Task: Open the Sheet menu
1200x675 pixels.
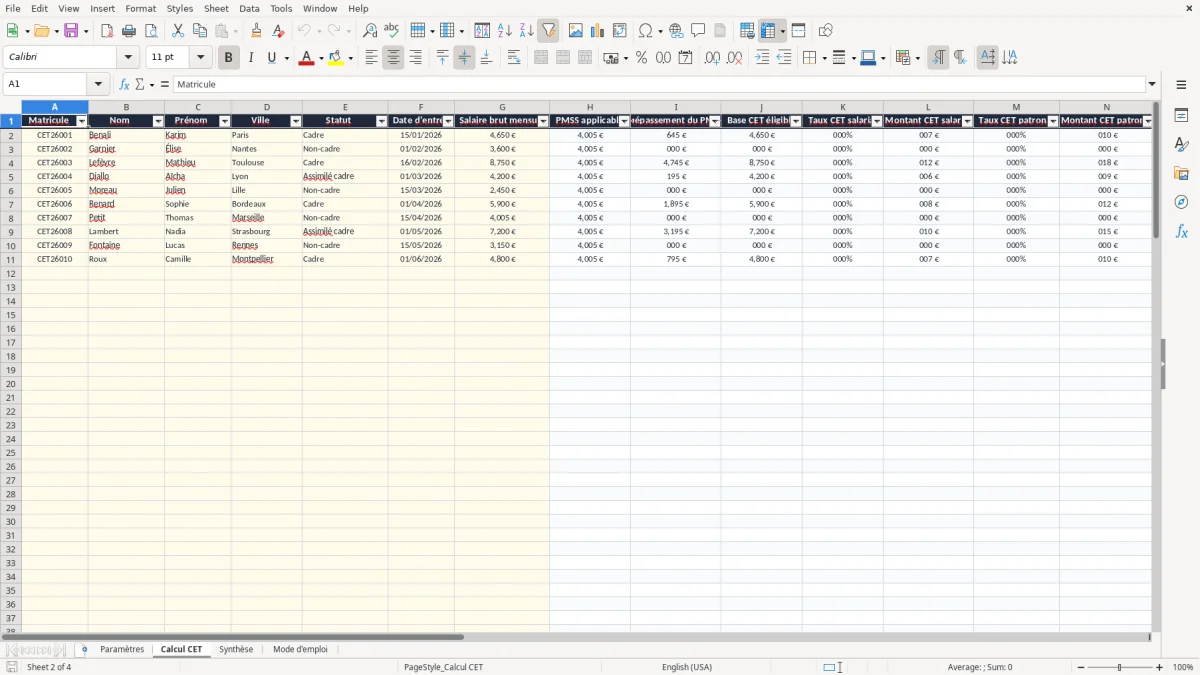Action: (216, 8)
